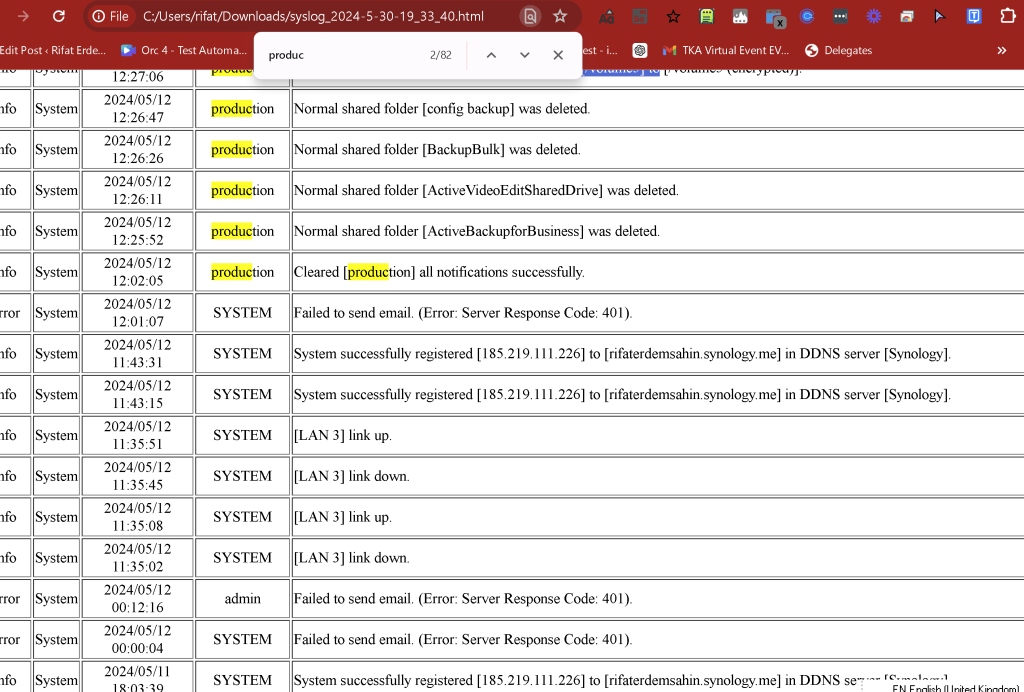Open the stacked Chrome windows extension icon
The width and height of the screenshot is (1024, 692).
907,16
